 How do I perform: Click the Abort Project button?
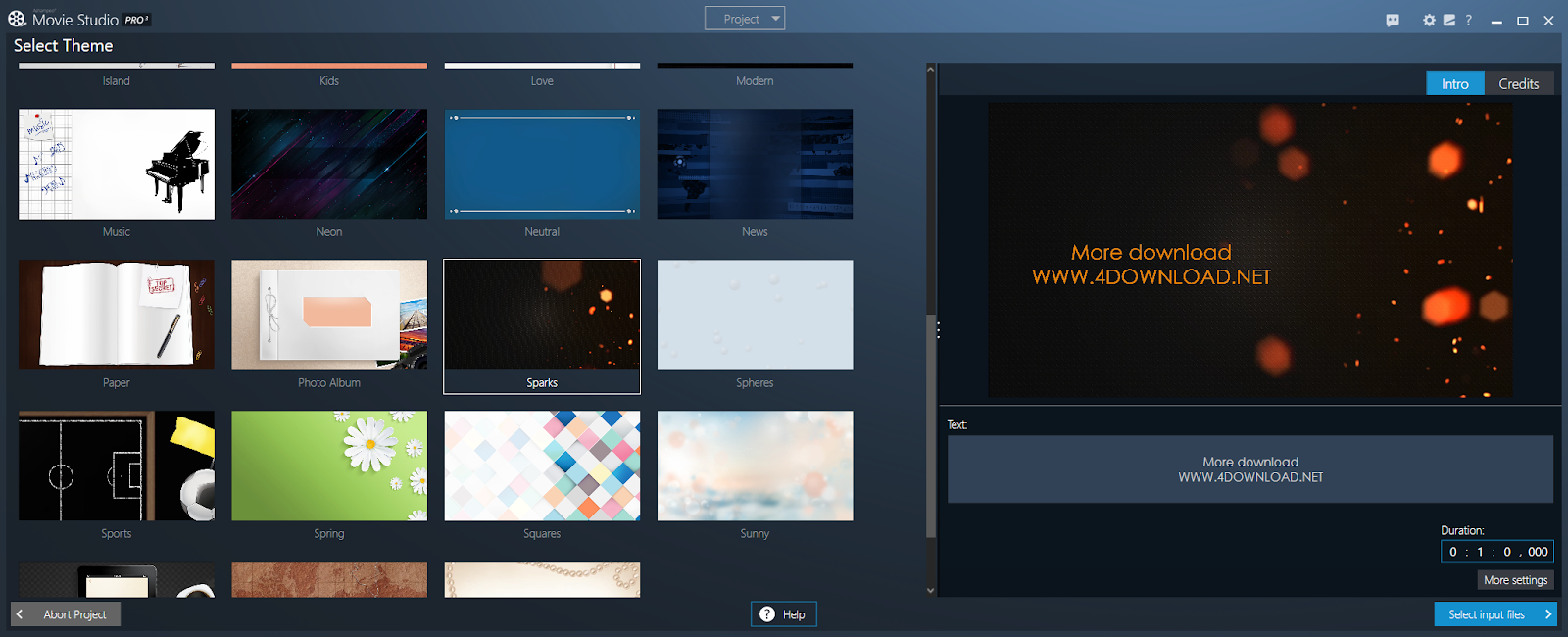pyautogui.click(x=66, y=614)
